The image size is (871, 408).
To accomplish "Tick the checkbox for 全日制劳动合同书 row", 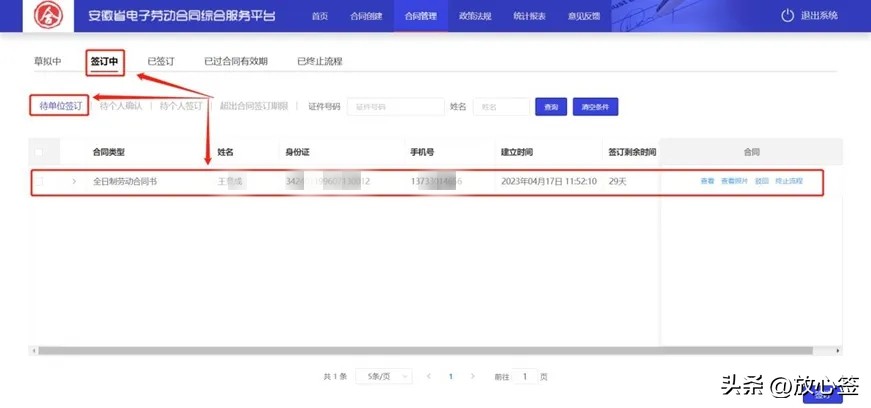I will [39, 181].
